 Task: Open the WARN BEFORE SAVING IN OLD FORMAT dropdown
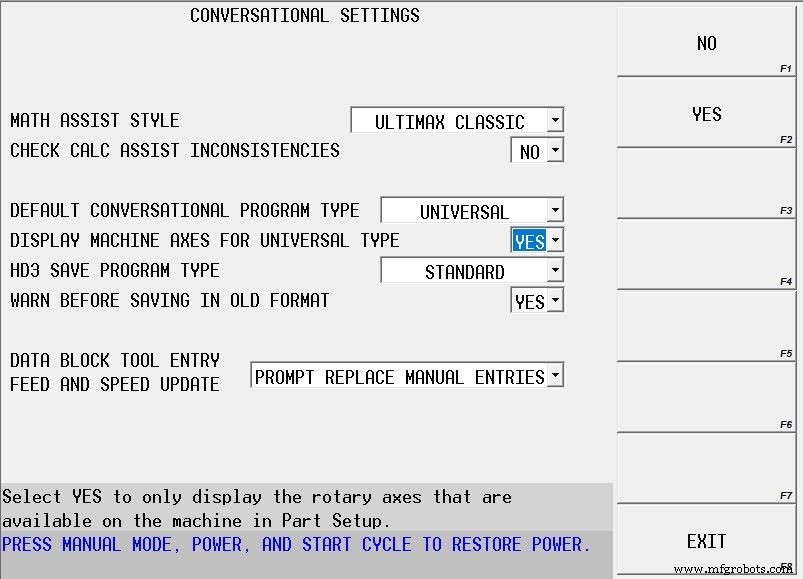(555, 300)
